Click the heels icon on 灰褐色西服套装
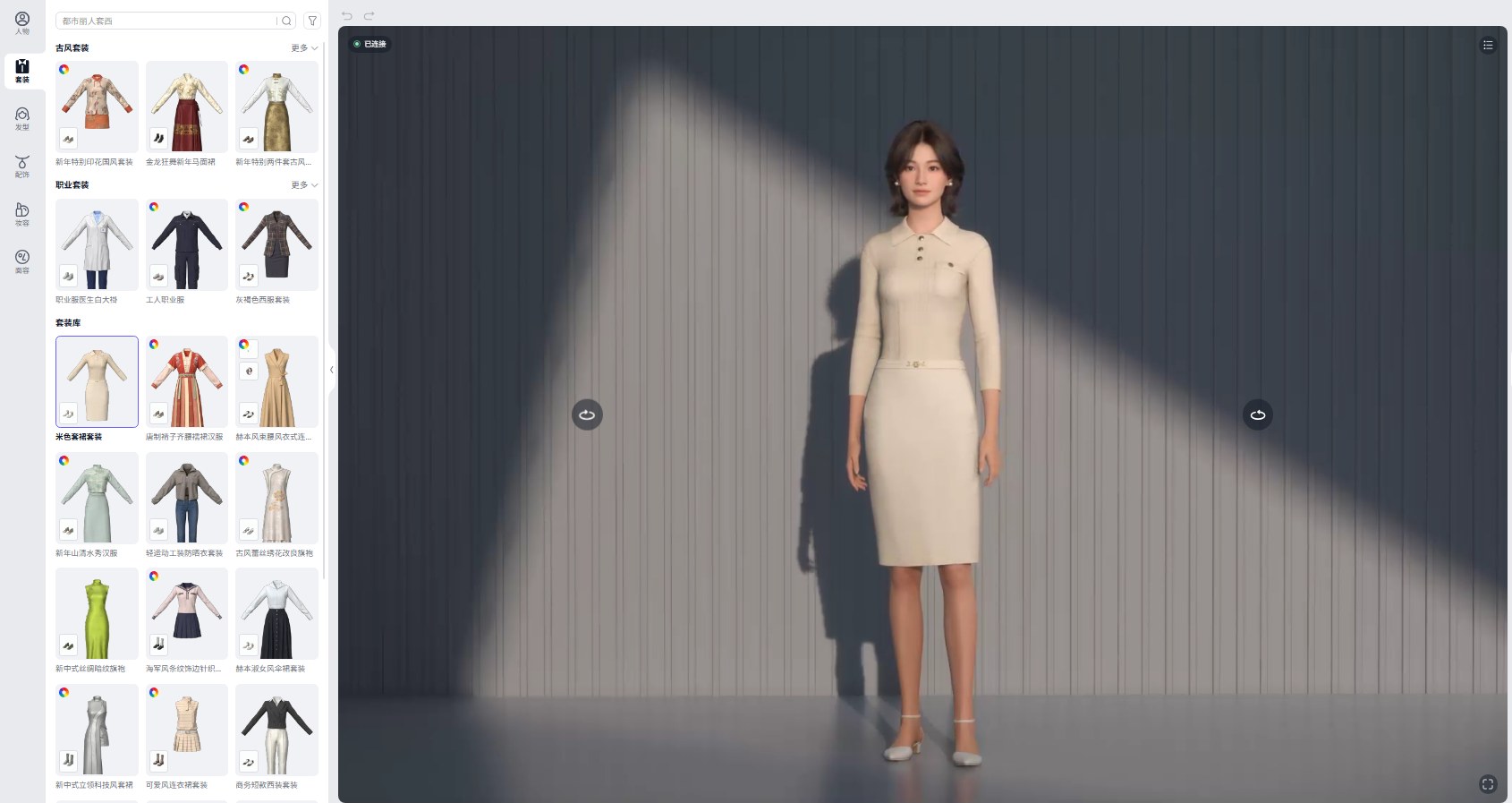The image size is (1512, 803). [x=249, y=276]
